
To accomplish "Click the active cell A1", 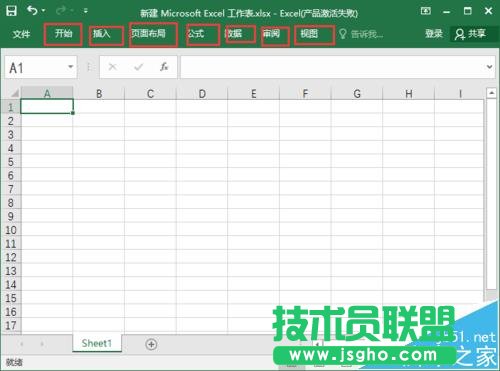I will tap(47, 107).
